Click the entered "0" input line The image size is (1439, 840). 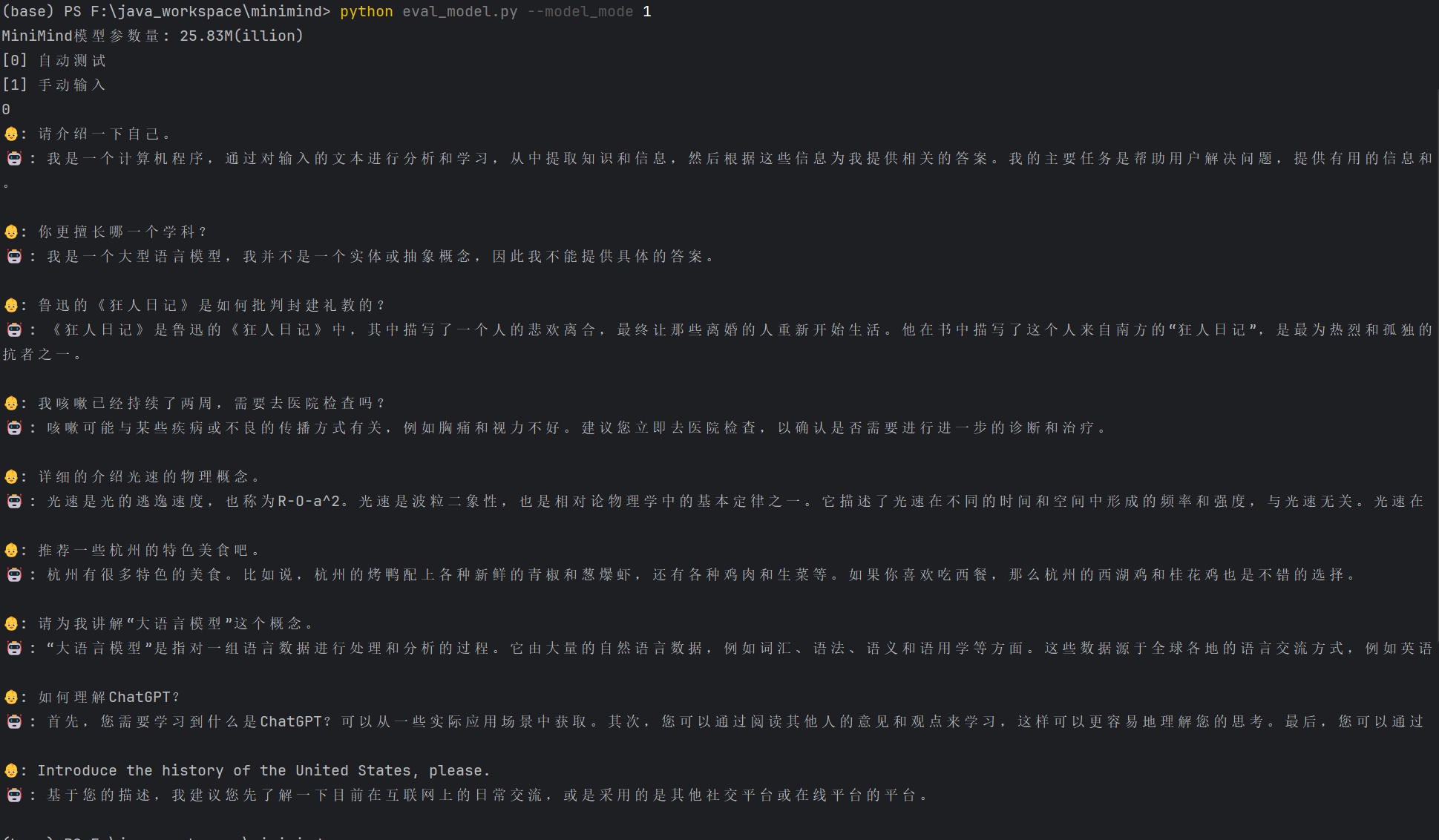click(6, 110)
